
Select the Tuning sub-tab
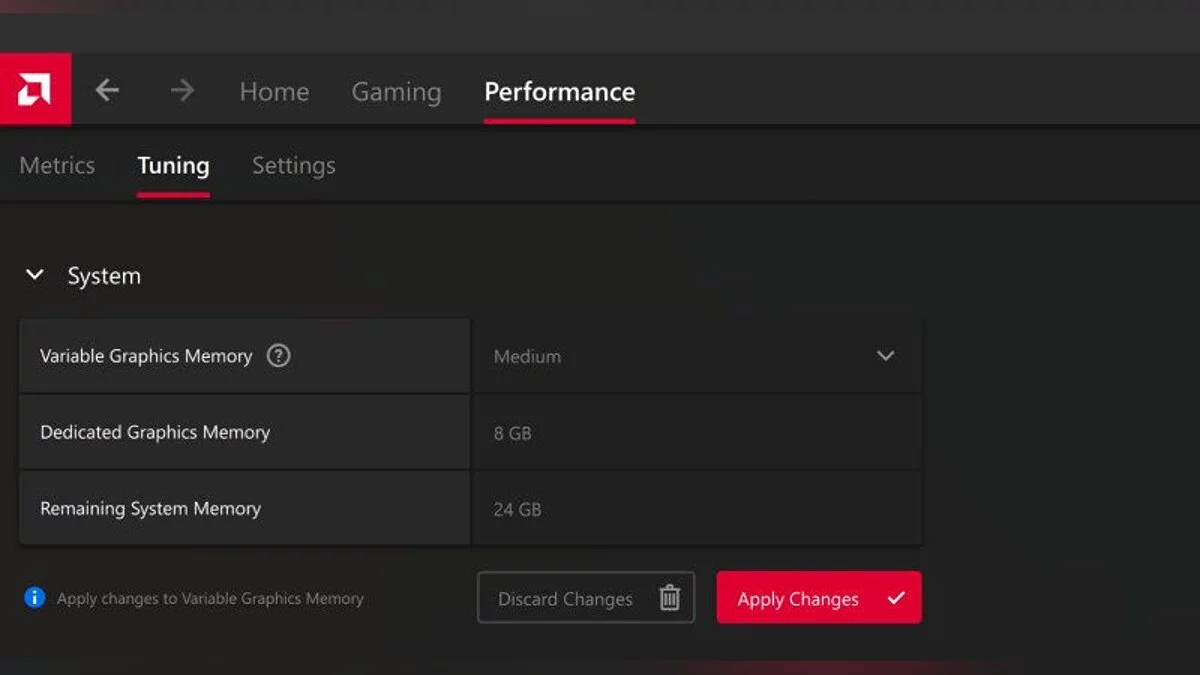tap(173, 166)
